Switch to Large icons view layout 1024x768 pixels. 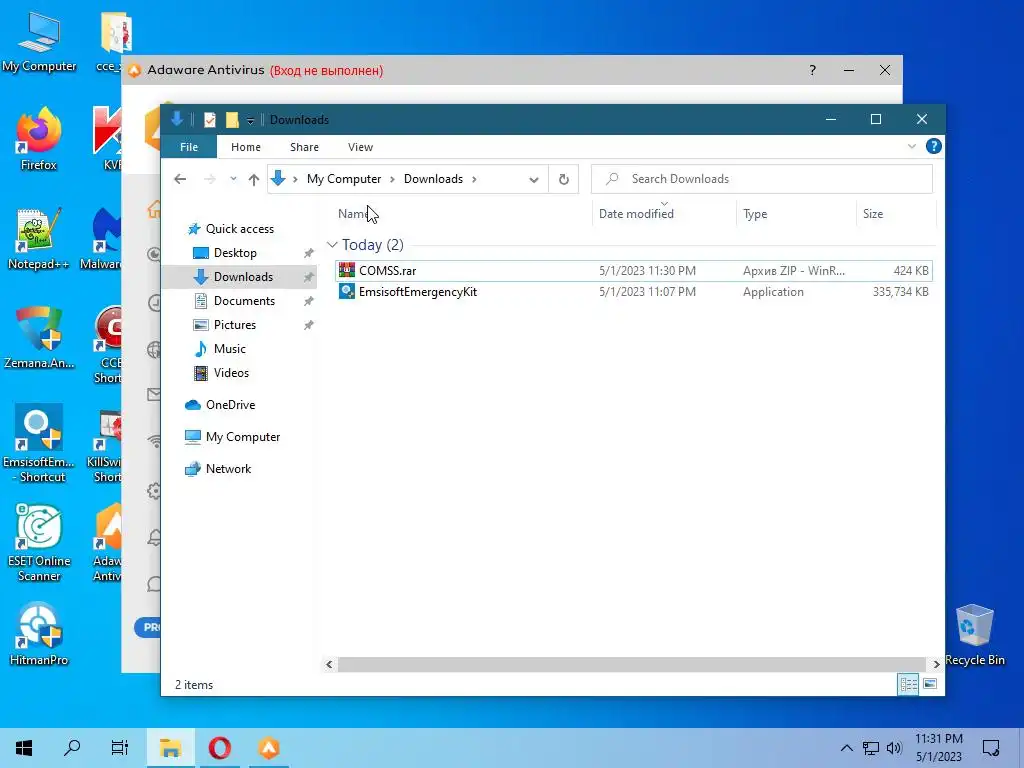point(930,684)
